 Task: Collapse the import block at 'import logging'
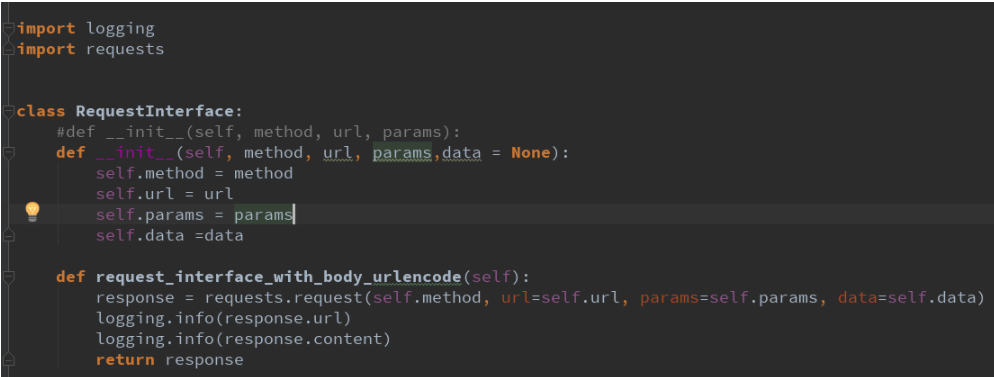8,29
